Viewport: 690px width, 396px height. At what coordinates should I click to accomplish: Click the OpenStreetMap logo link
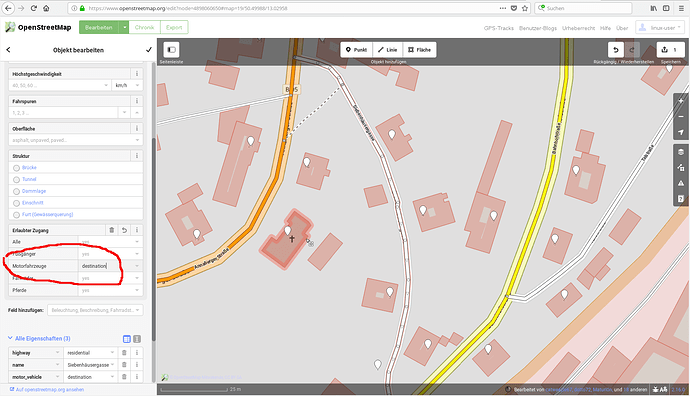pos(38,27)
